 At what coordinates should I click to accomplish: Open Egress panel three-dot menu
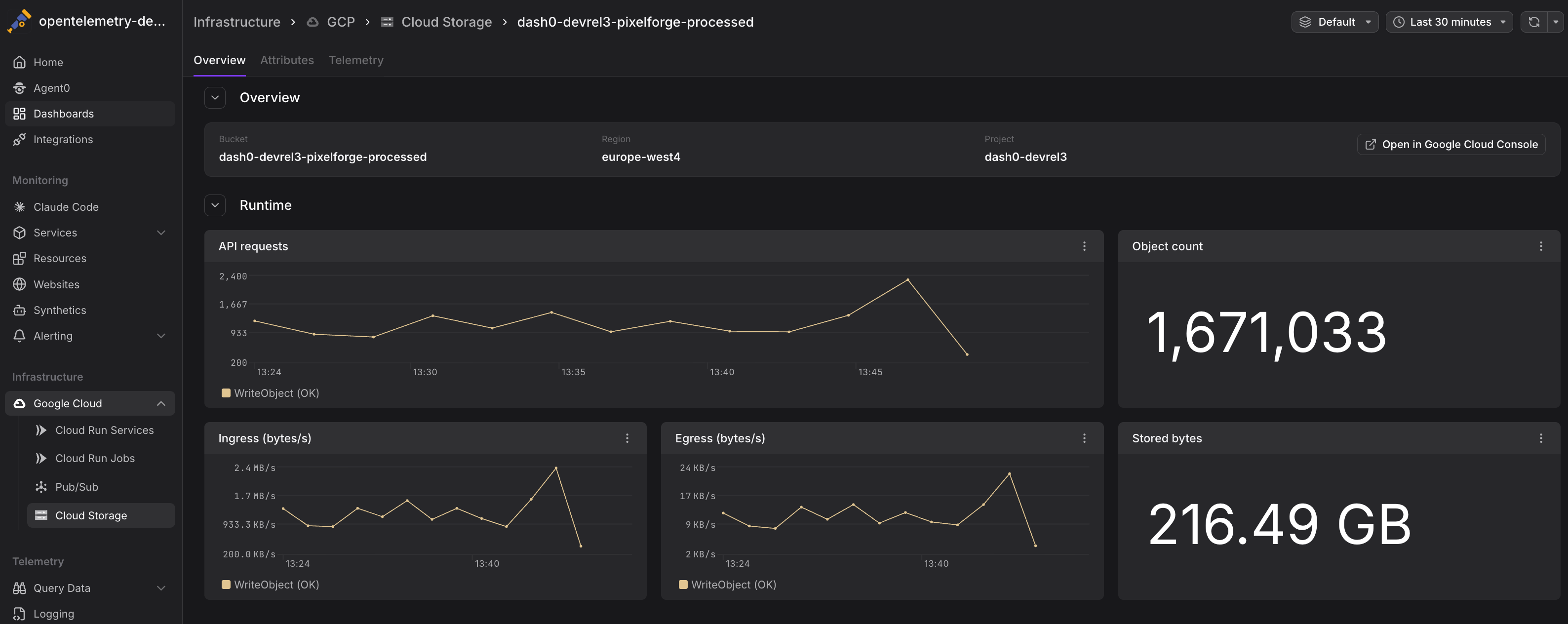click(1084, 438)
